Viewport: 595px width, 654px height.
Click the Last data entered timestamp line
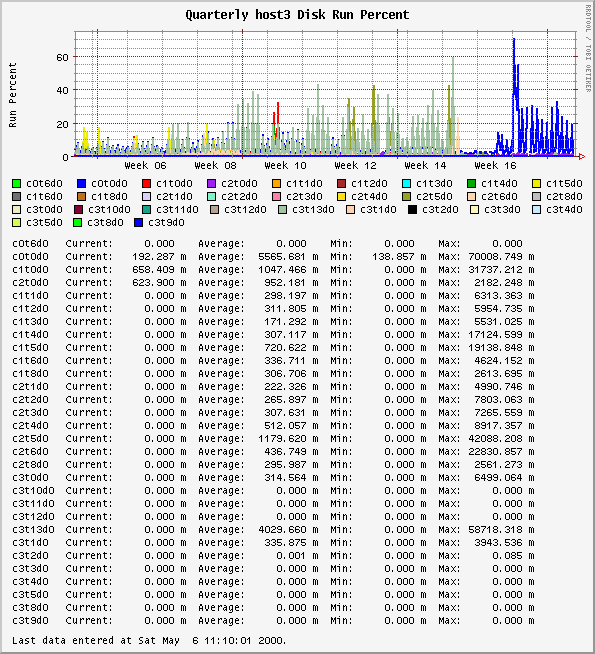click(149, 640)
